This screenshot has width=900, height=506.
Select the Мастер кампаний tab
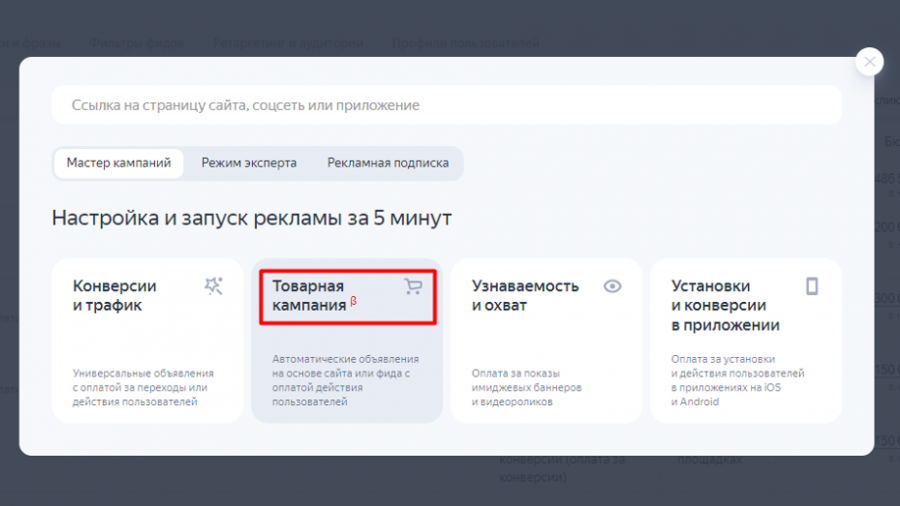119,164
